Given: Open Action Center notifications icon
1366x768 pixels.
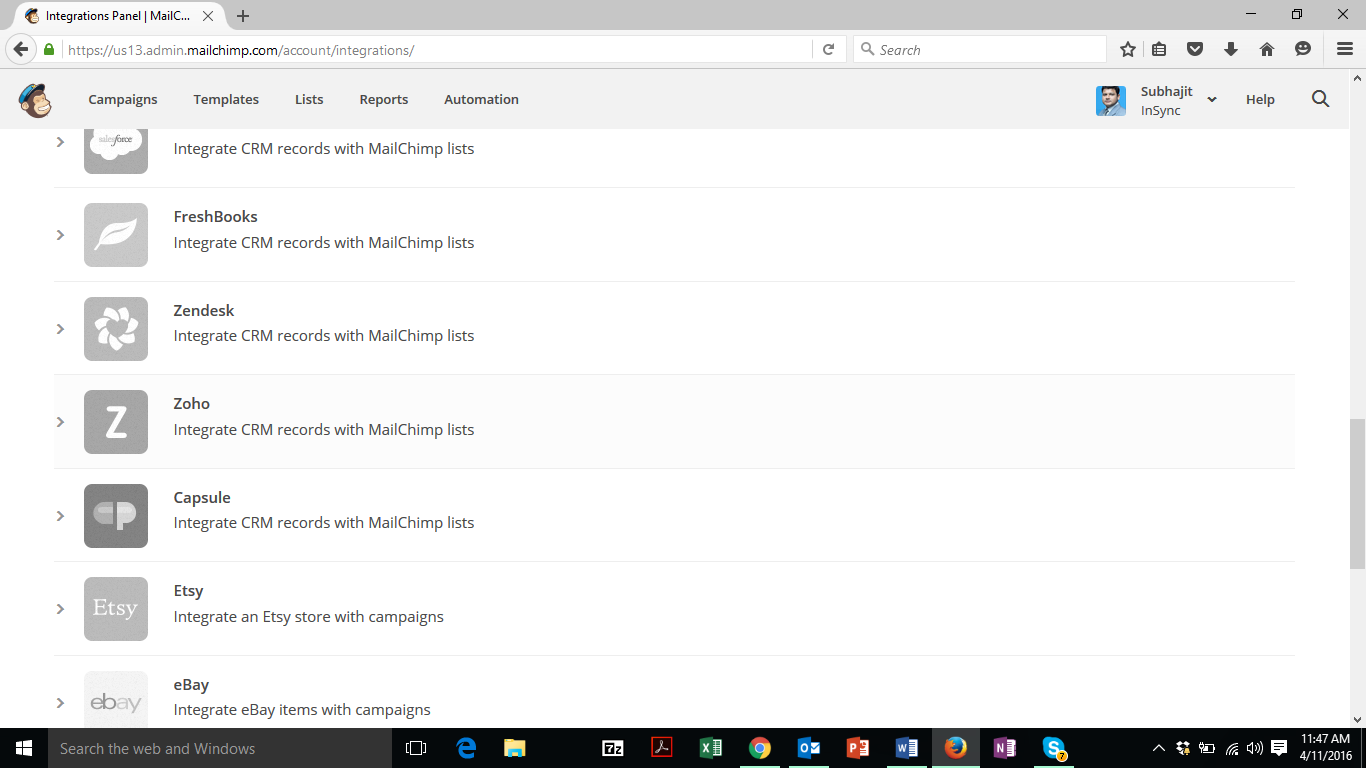Looking at the screenshot, I should (x=1279, y=748).
